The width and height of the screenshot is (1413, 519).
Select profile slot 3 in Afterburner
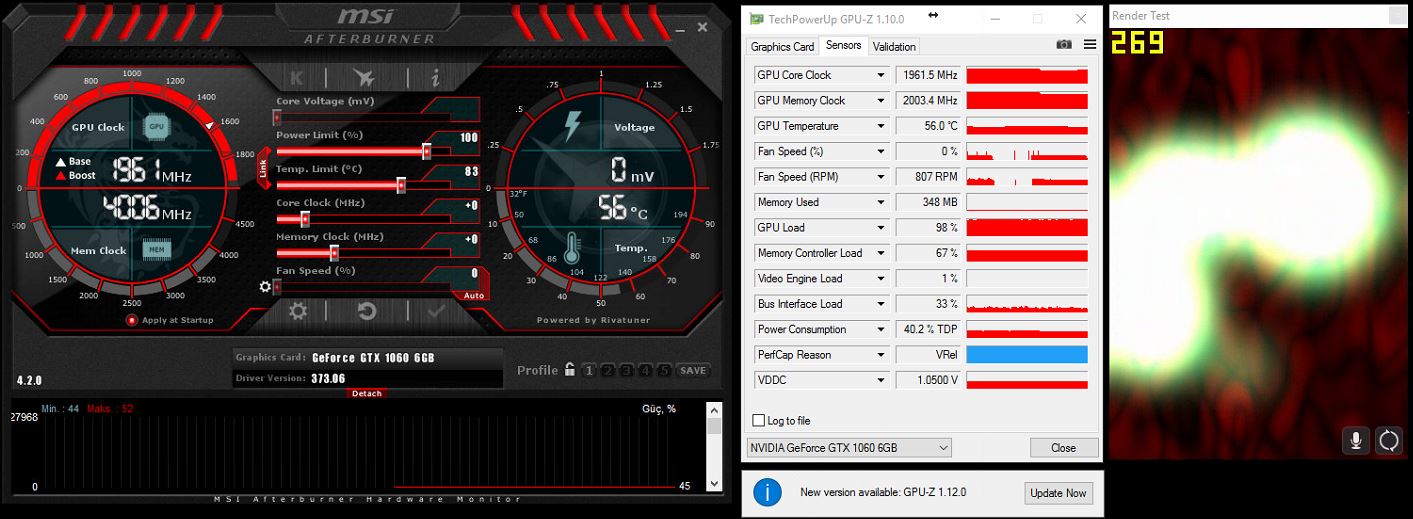[x=626, y=370]
